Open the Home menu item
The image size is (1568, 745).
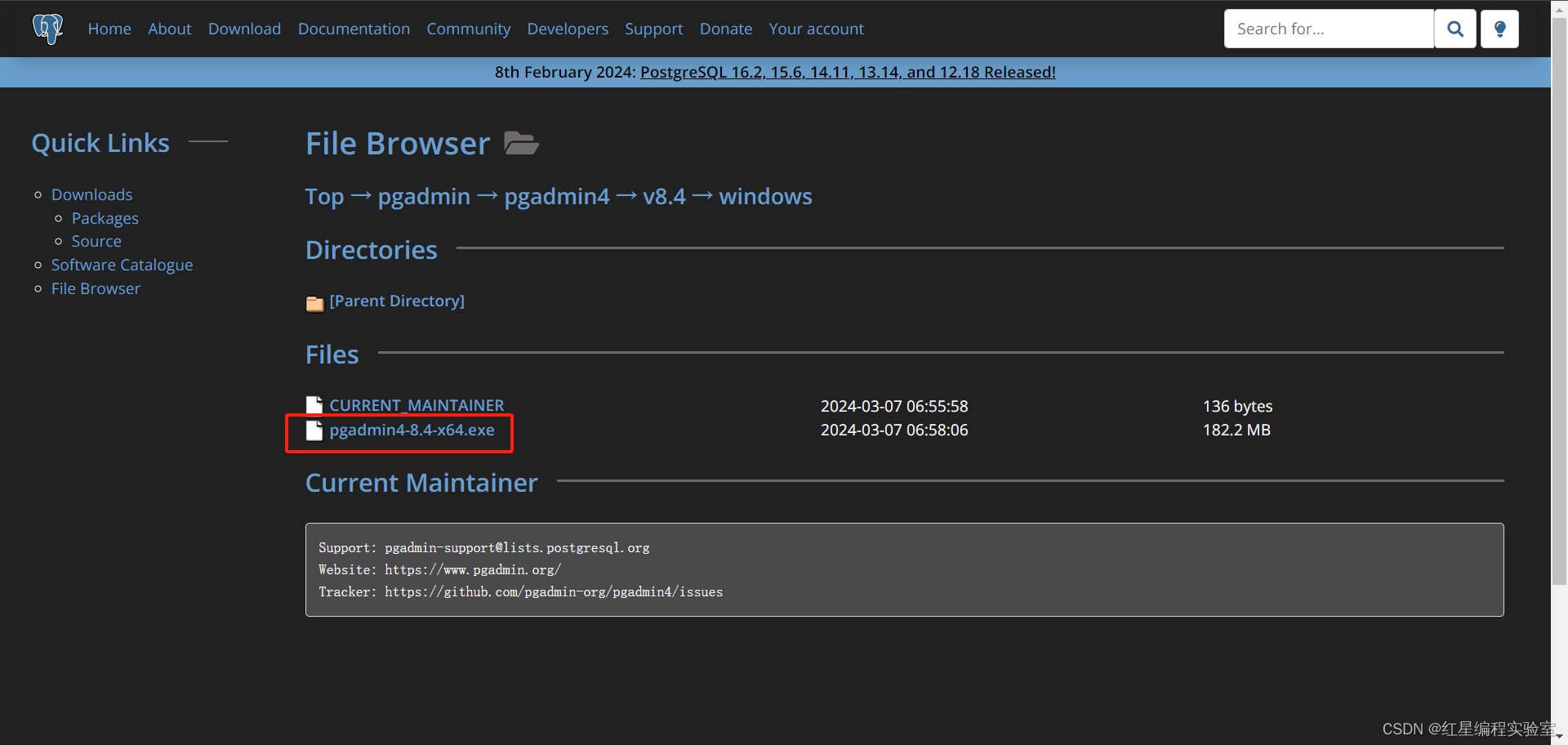click(x=109, y=29)
